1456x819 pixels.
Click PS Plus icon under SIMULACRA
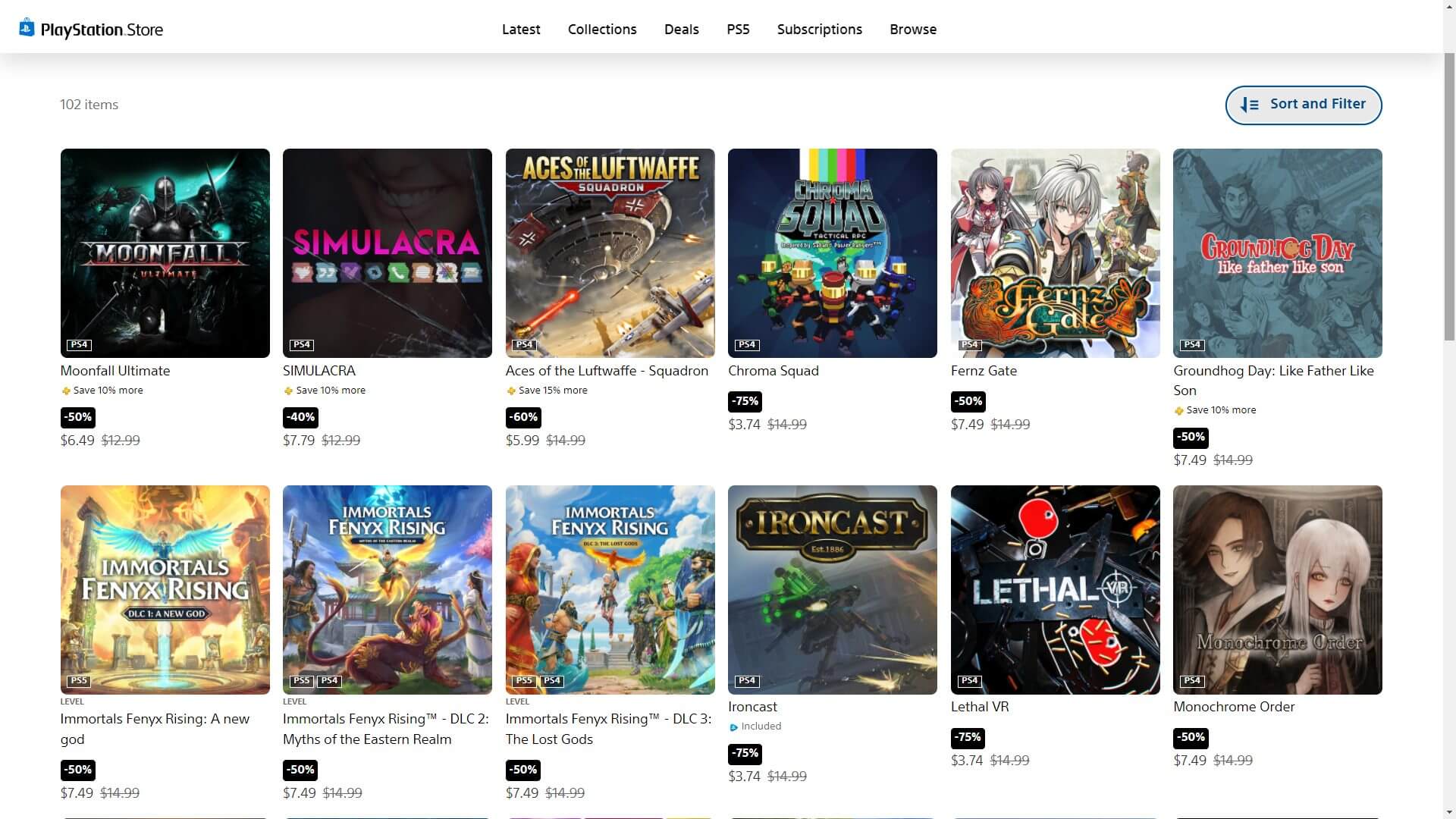288,391
